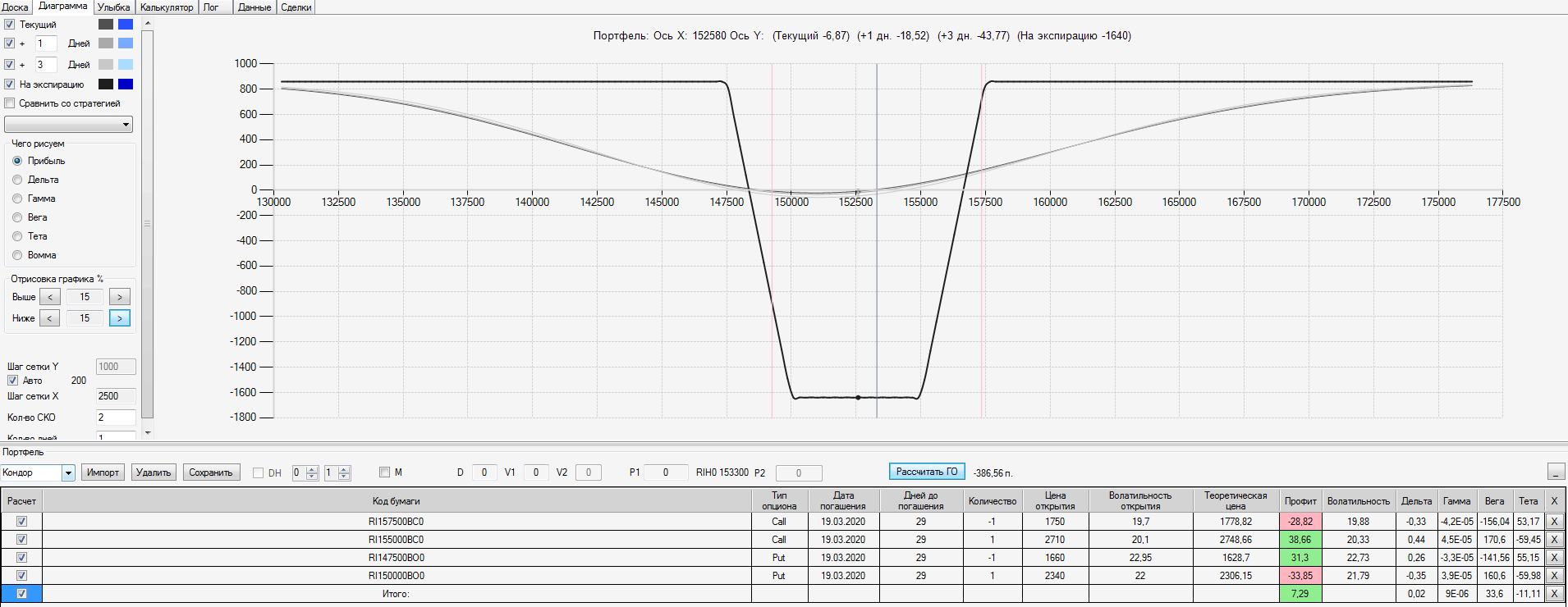Select the Дельта radio button
This screenshot has width=1568, height=607.
(x=17, y=180)
